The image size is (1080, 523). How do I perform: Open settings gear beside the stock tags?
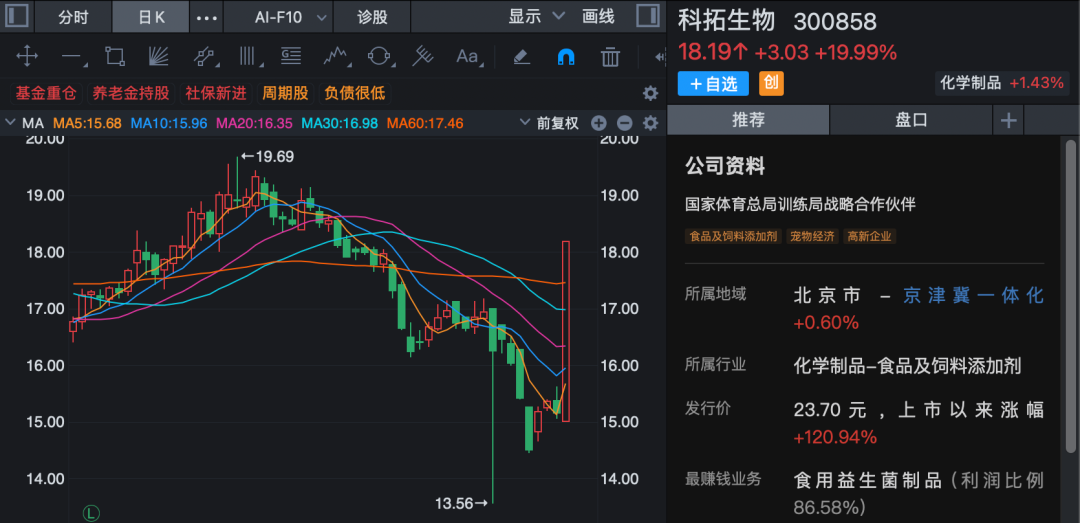tap(650, 93)
